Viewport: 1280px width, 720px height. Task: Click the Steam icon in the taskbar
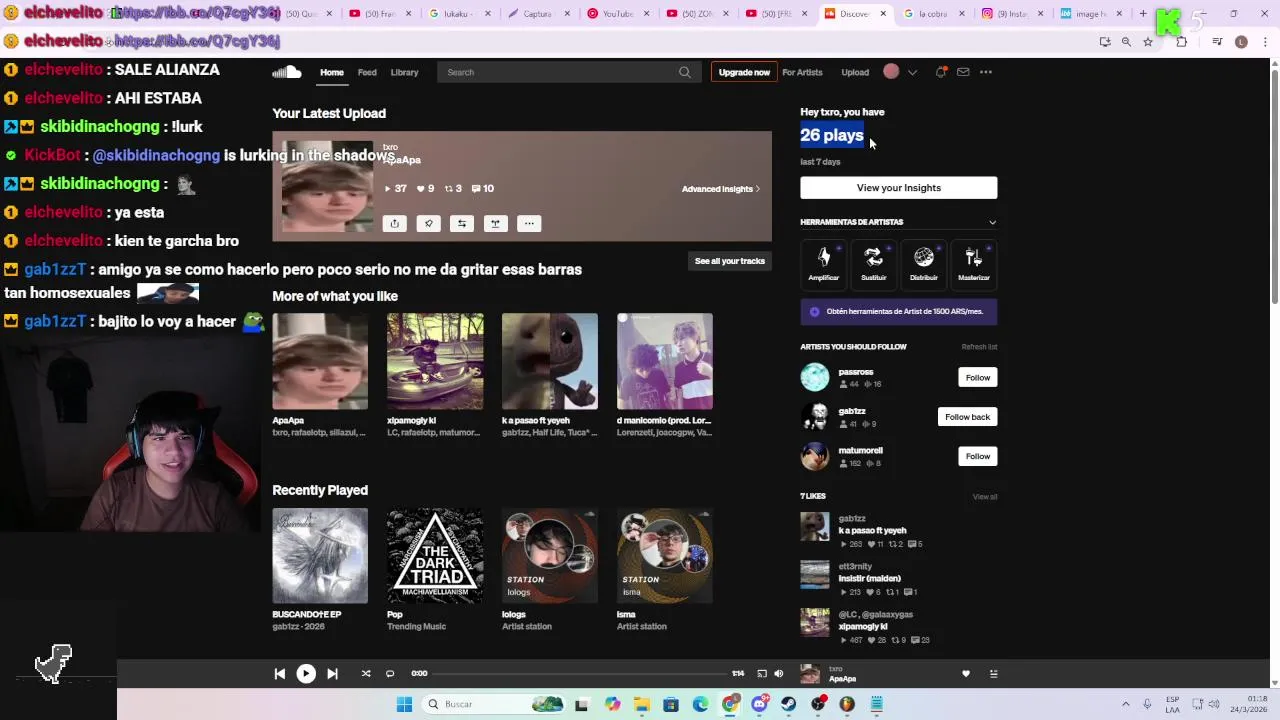pyautogui.click(x=789, y=704)
